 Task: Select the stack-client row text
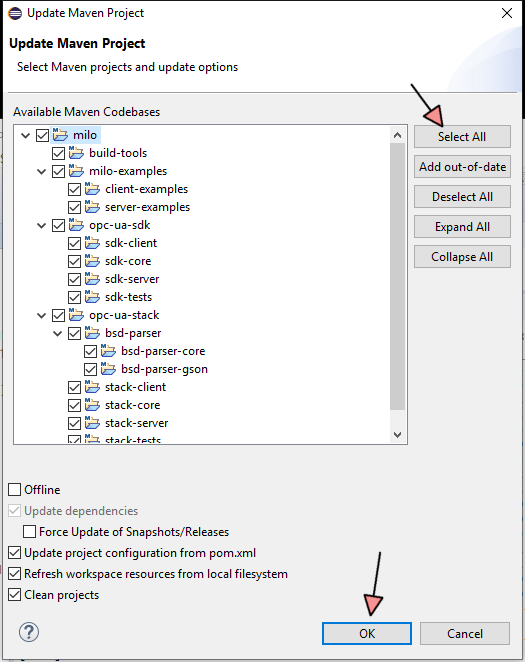click(x=135, y=387)
